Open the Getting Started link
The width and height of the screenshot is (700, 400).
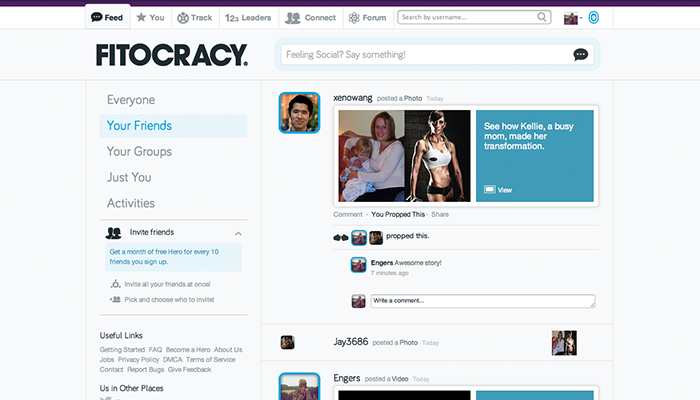pyautogui.click(x=122, y=350)
